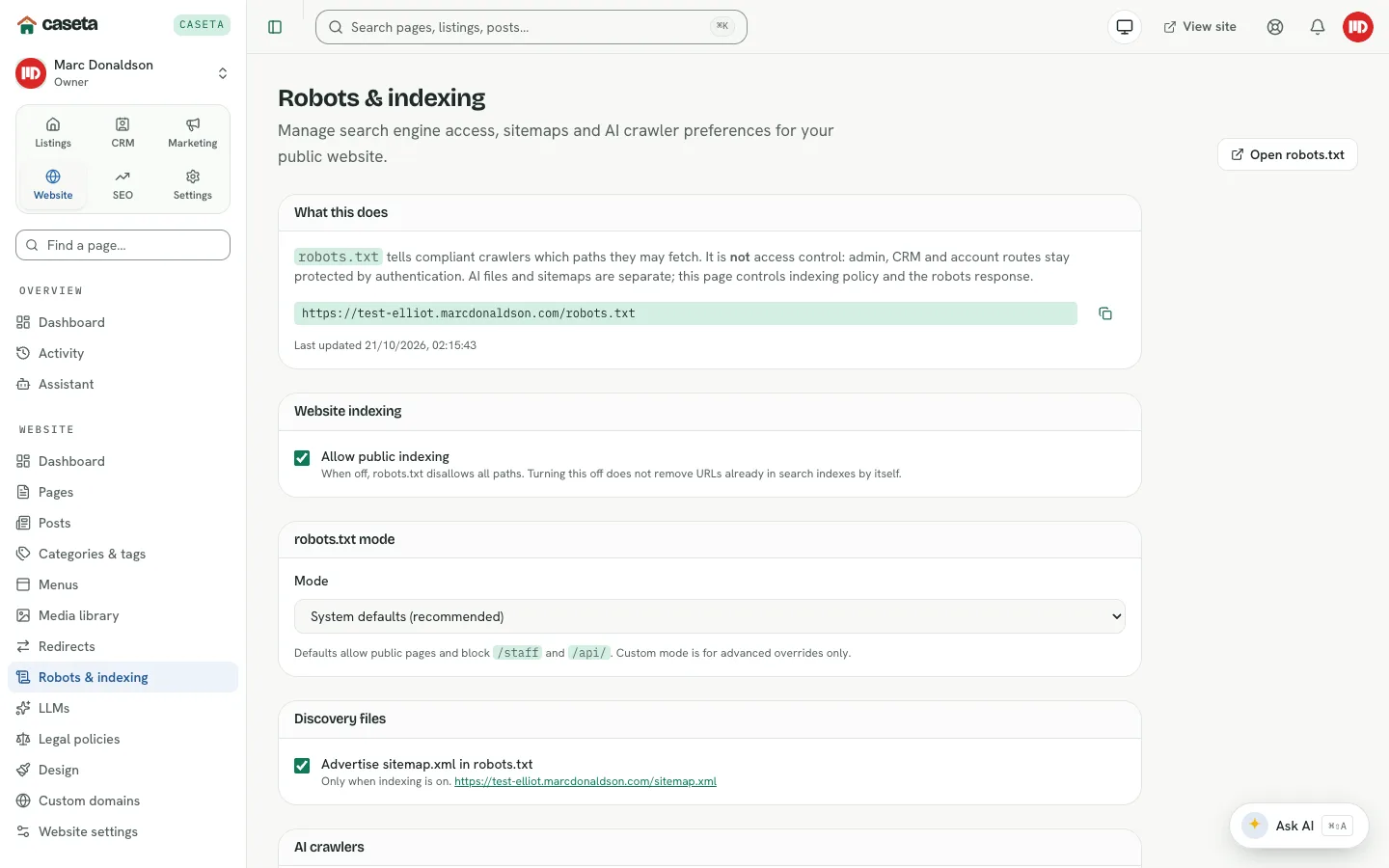
Task: Open the CRM section
Action: [123, 133]
